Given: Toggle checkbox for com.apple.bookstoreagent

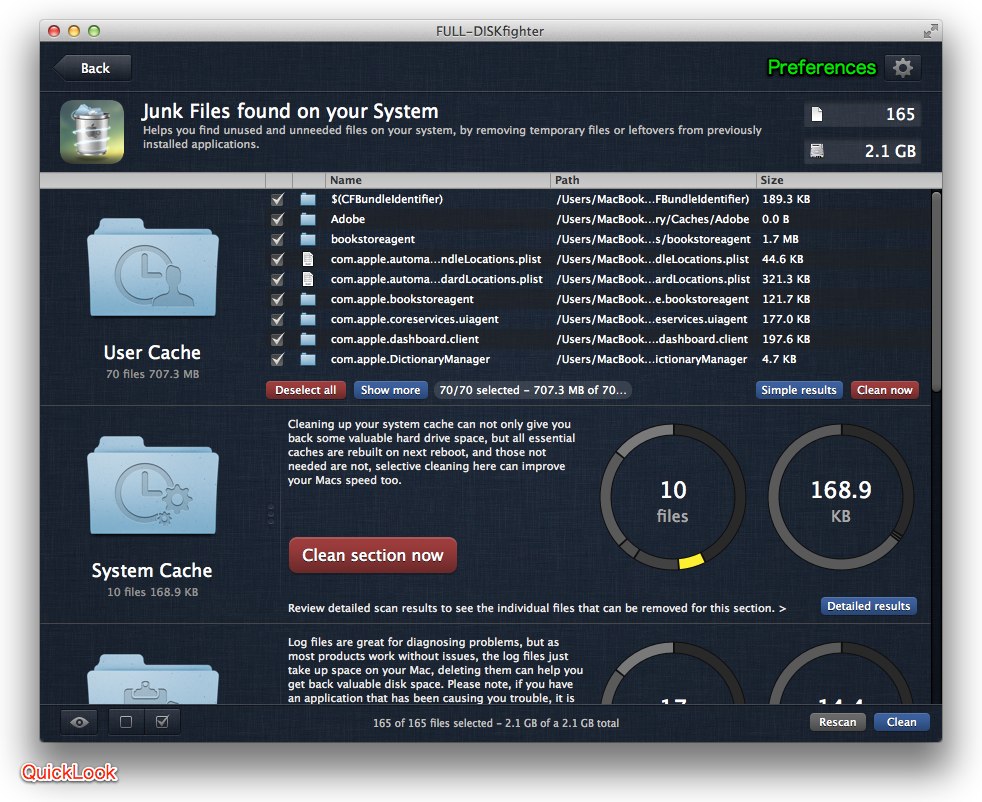Looking at the screenshot, I should coord(277,299).
